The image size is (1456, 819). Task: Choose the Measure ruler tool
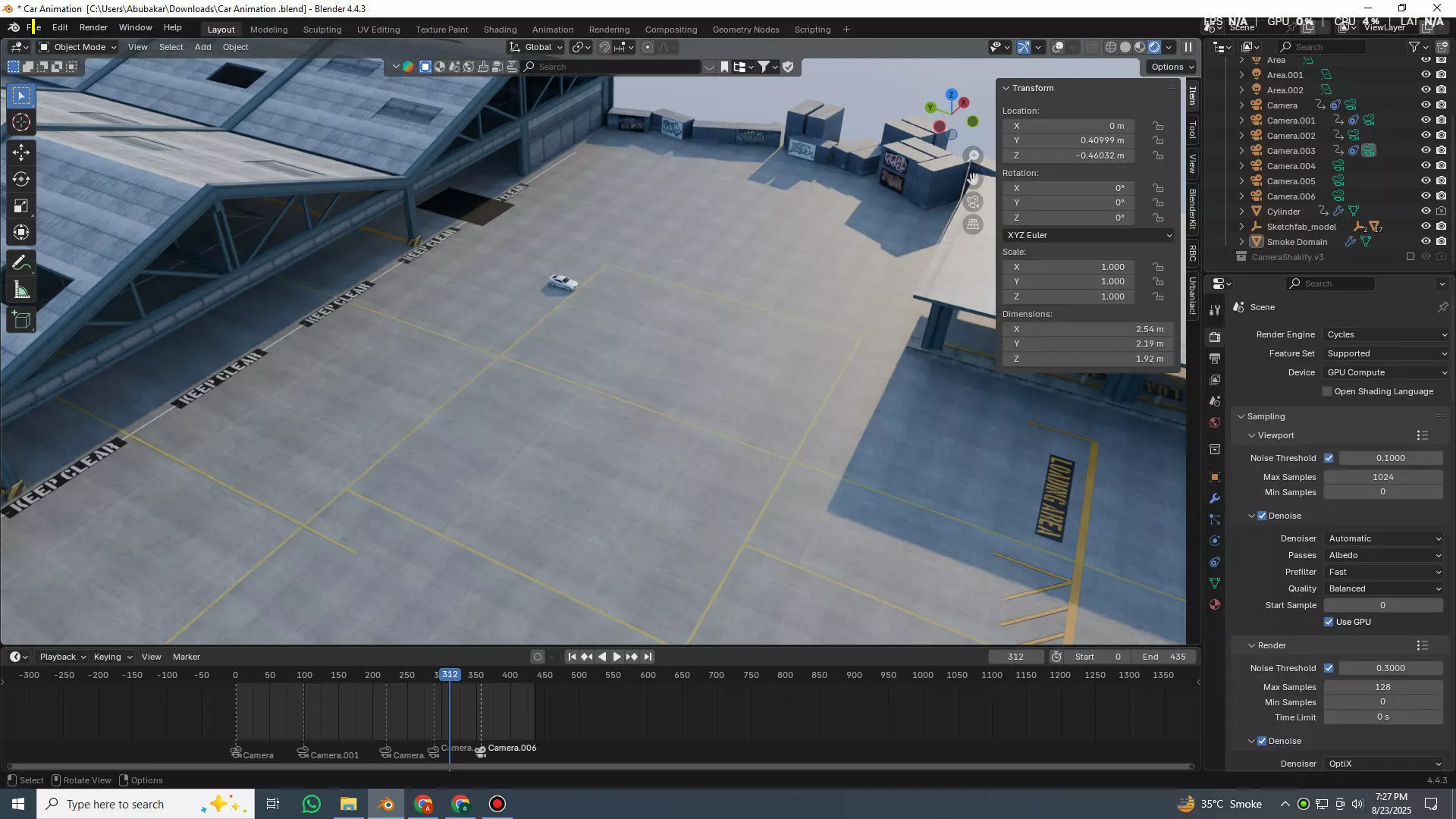(21, 290)
